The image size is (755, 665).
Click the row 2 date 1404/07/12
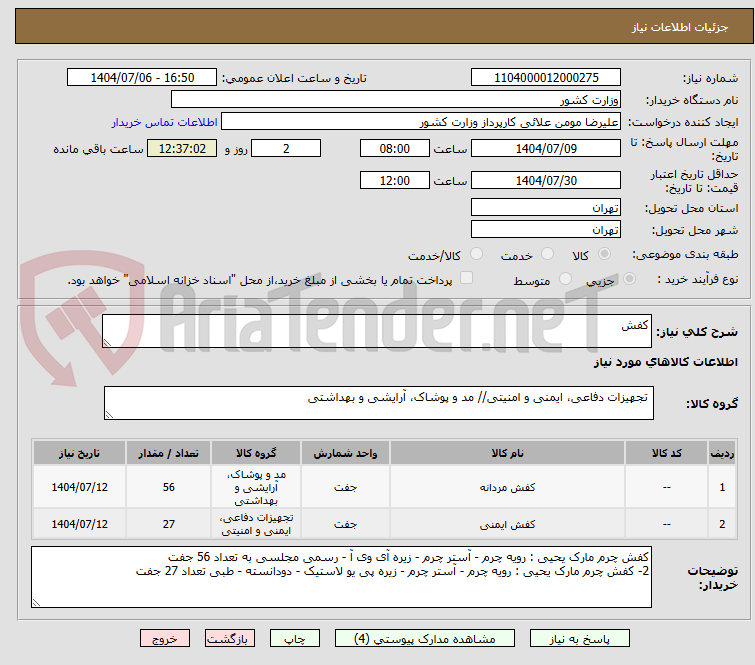[x=79, y=524]
